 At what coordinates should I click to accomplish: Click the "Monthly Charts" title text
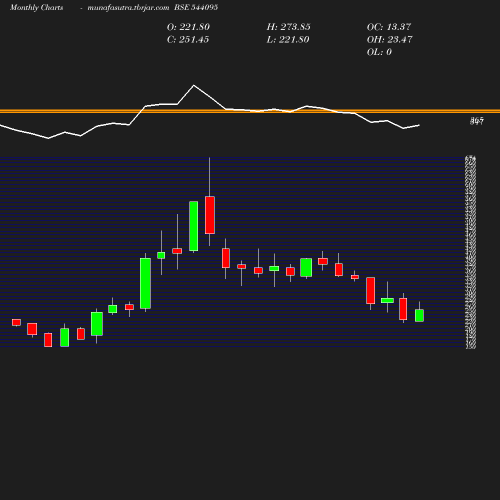(37, 7)
